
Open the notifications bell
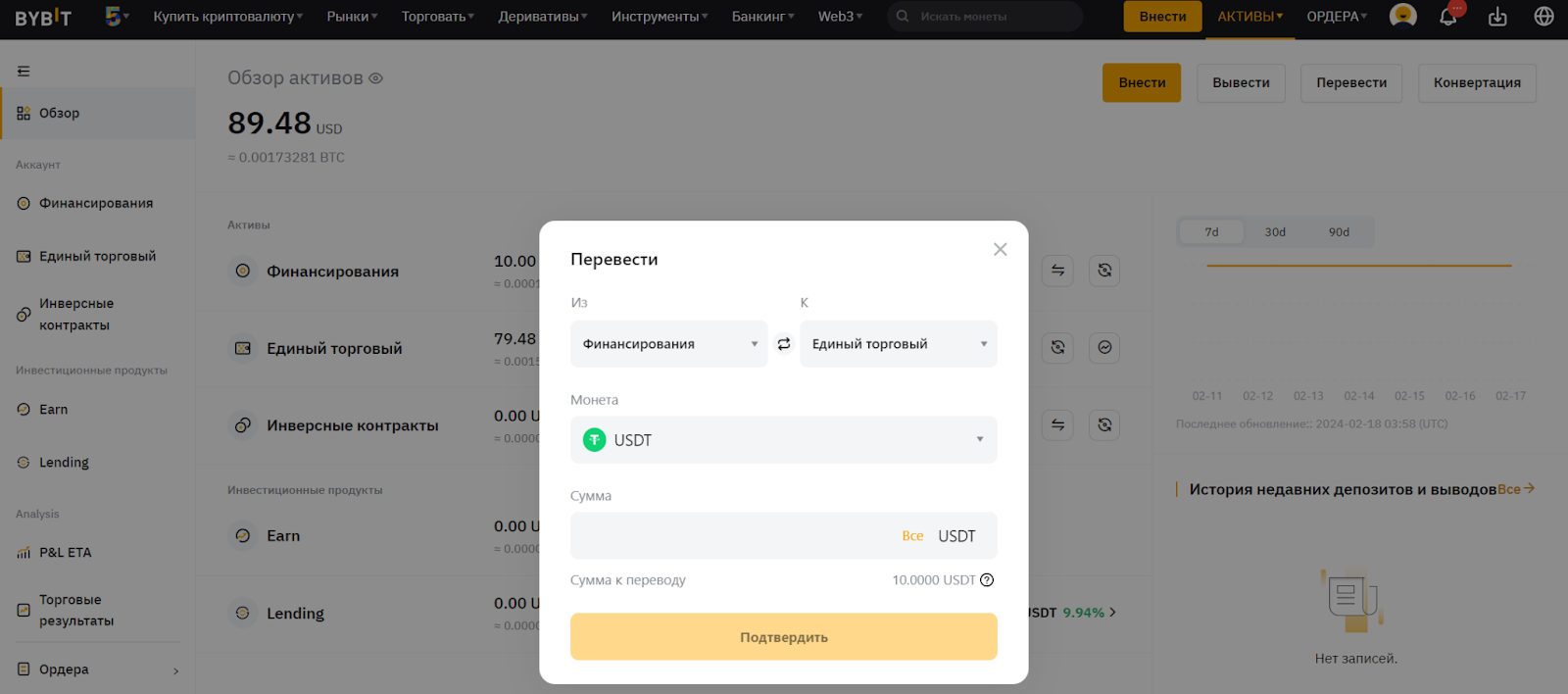tap(1448, 17)
